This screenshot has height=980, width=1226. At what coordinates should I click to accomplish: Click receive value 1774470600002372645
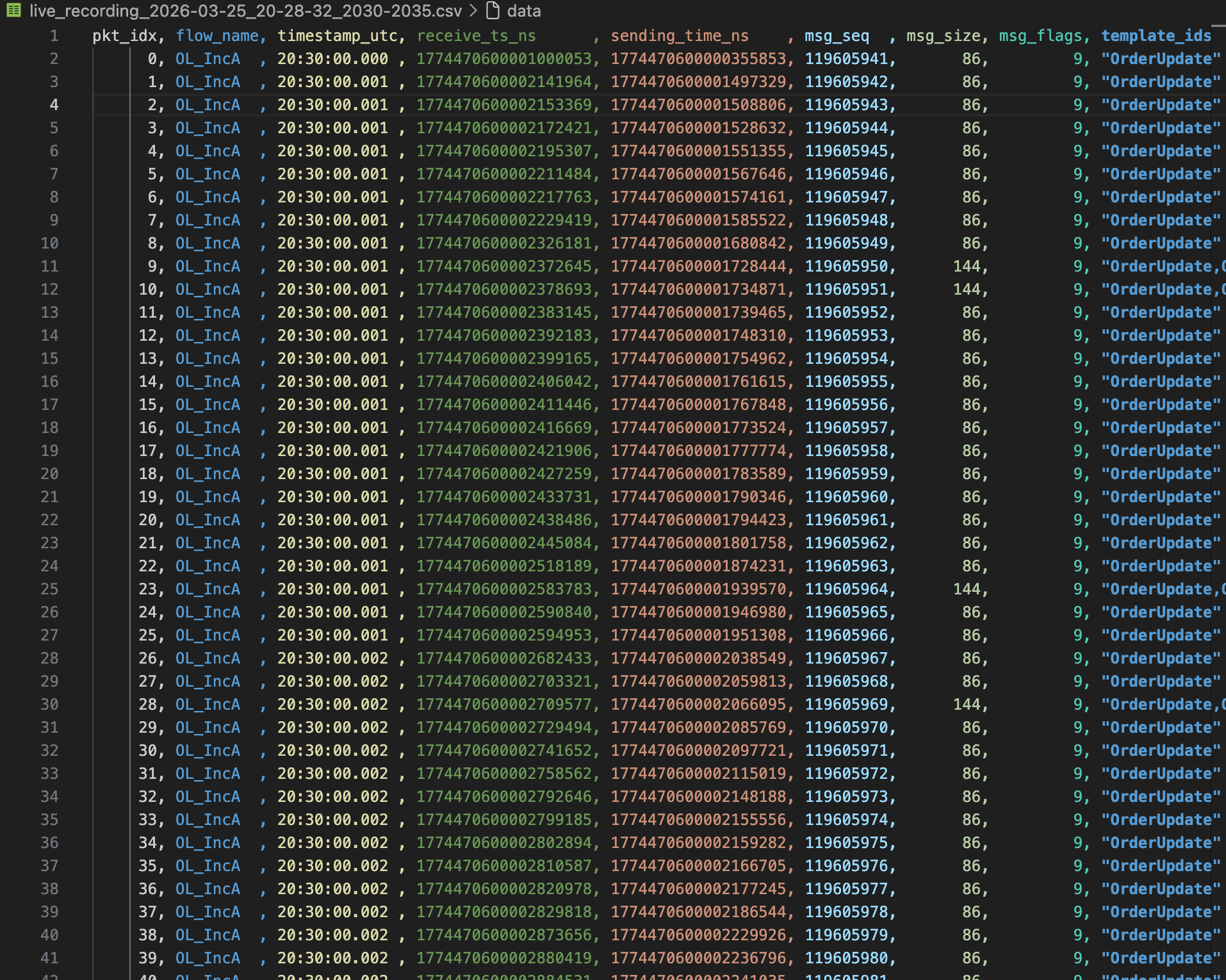504,266
